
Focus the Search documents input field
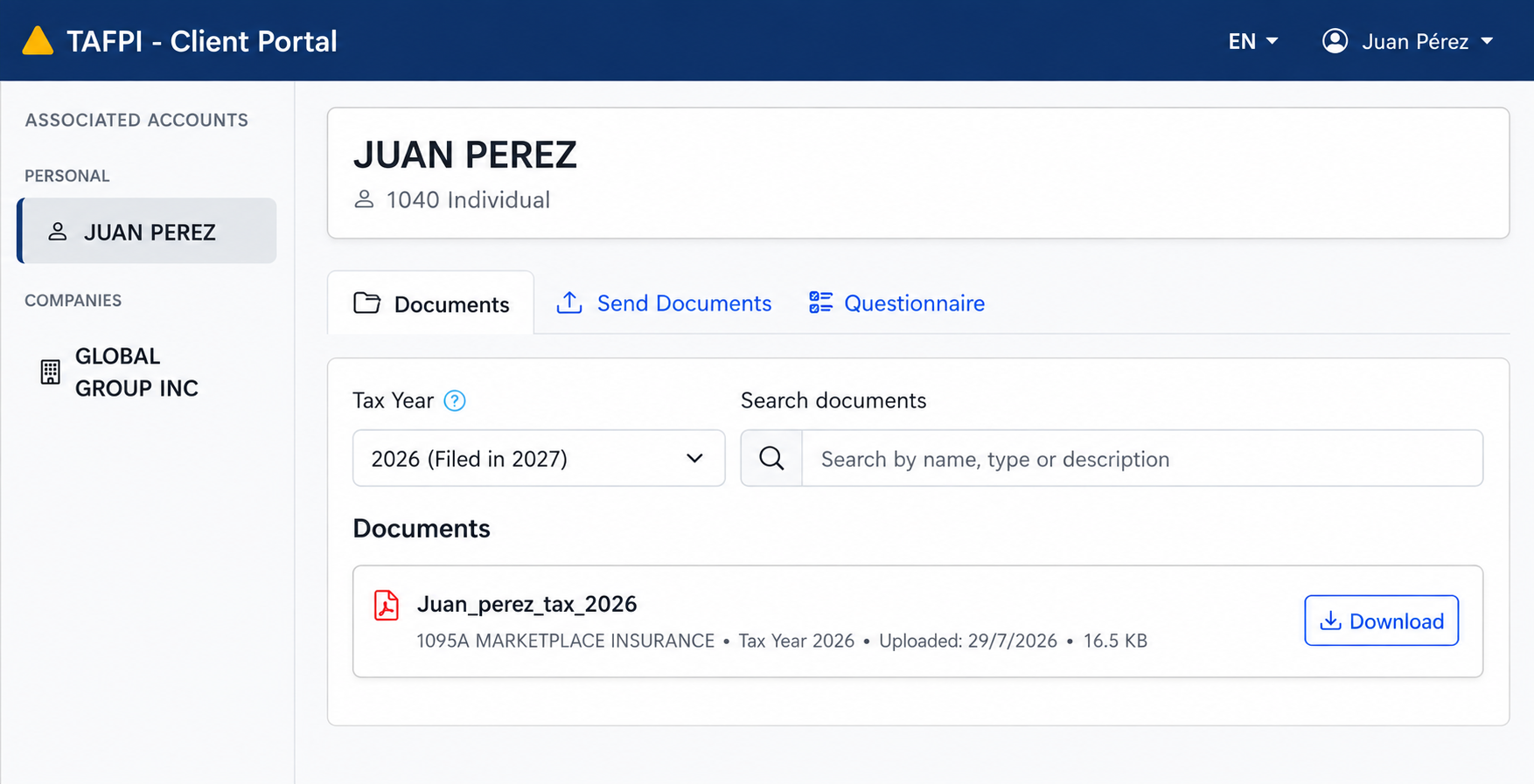[1142, 458]
